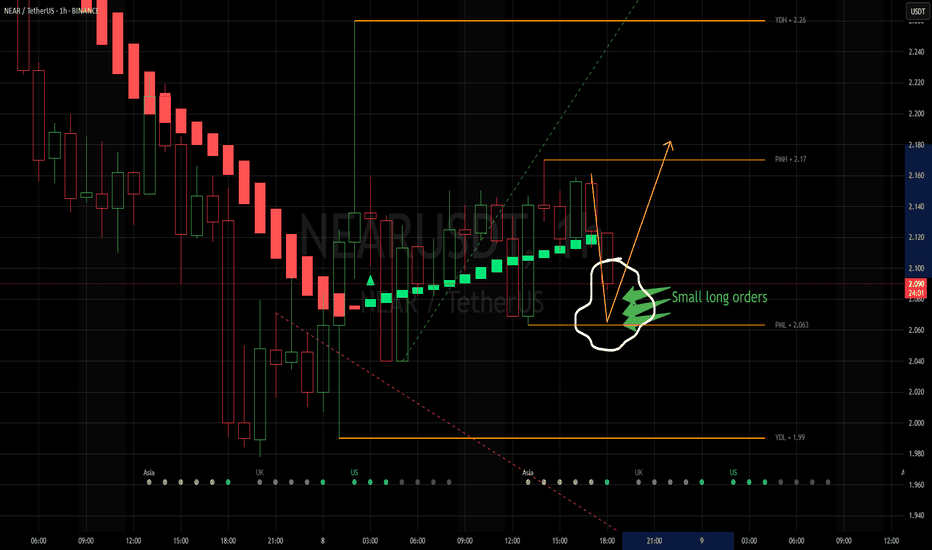The width and height of the screenshot is (932, 550).
Task: Select the PHL • 2.063 level label
Action: [791, 325]
